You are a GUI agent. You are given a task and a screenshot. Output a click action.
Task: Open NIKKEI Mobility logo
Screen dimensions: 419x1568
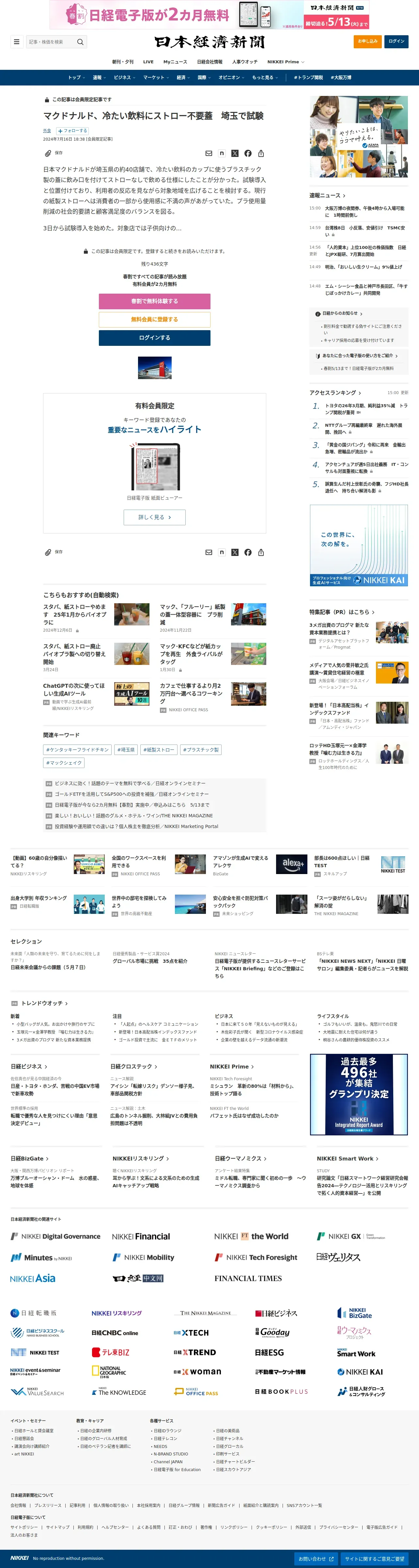click(143, 1257)
